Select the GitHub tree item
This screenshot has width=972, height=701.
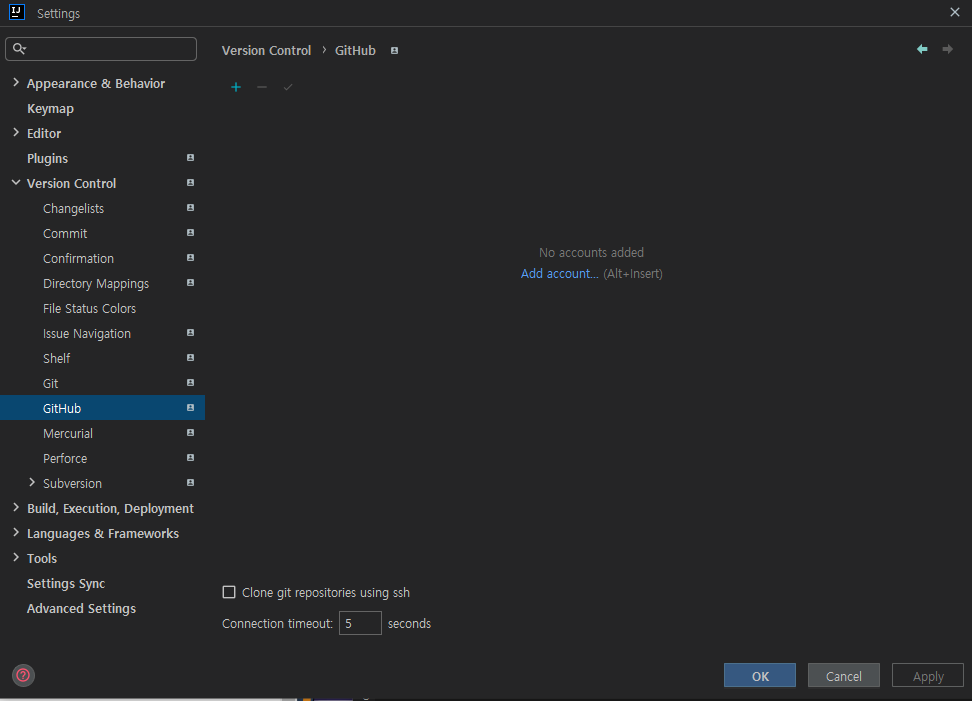click(102, 408)
